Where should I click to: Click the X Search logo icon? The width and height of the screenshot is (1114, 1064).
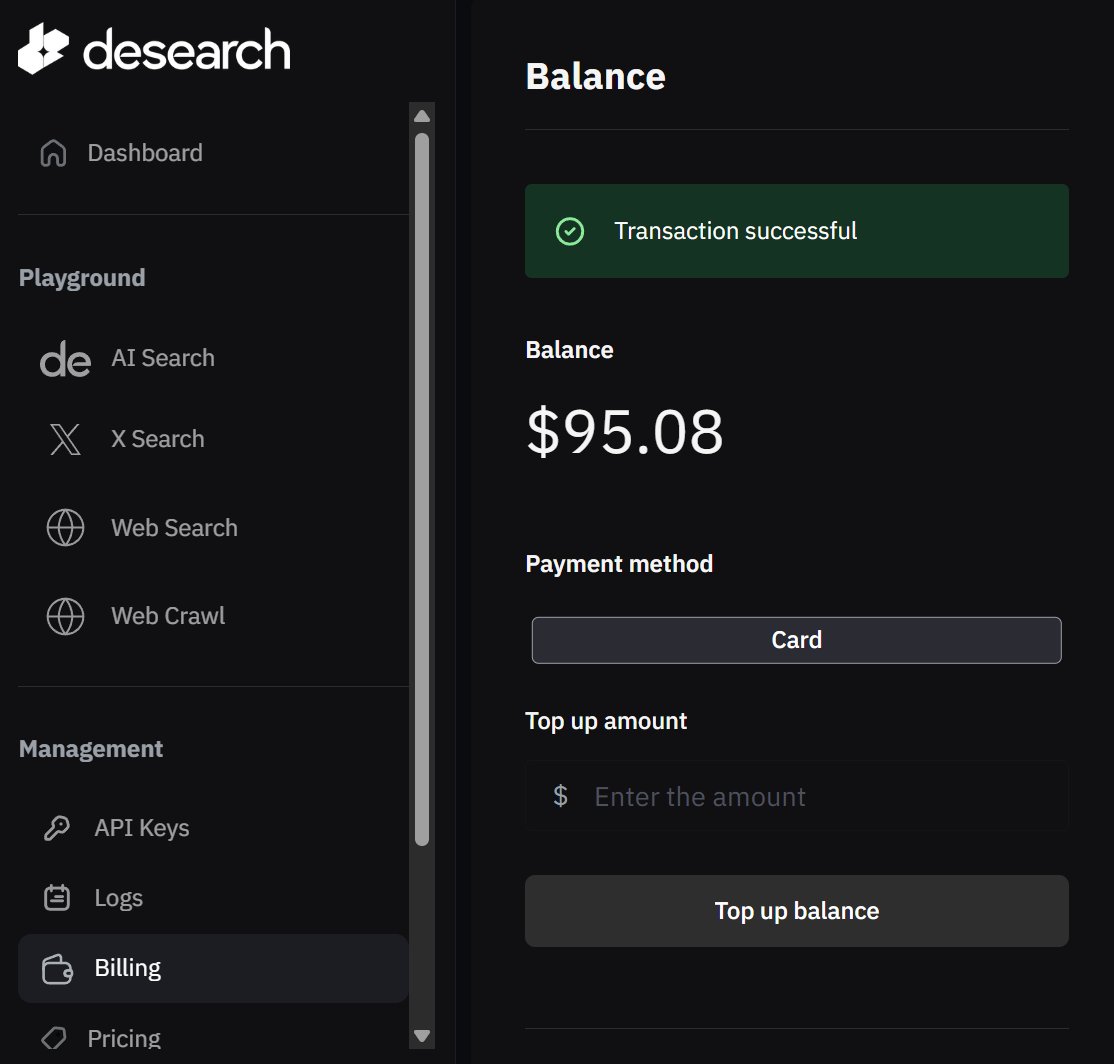coord(65,439)
